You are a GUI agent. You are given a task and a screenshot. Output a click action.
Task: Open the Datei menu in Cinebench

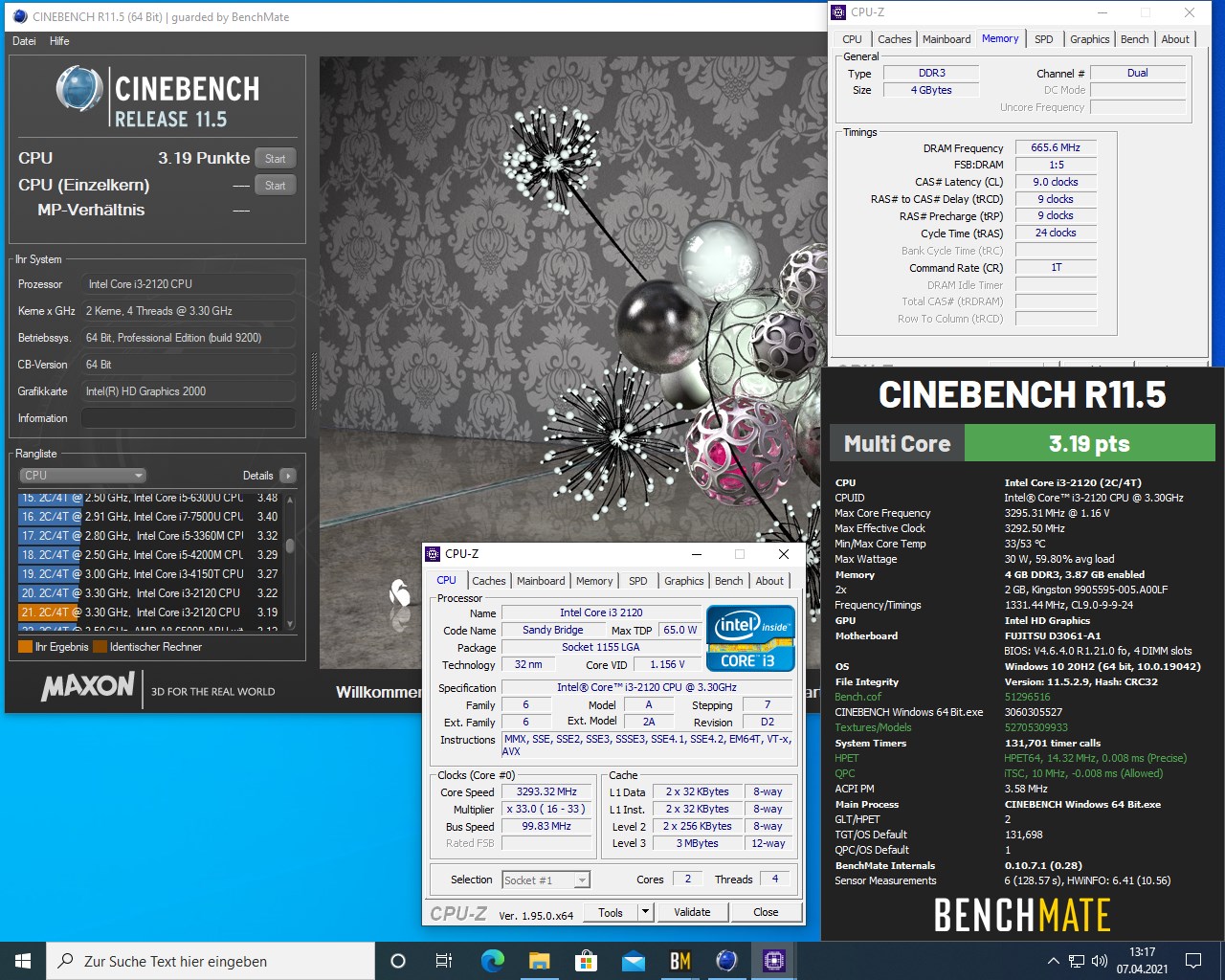pos(24,41)
